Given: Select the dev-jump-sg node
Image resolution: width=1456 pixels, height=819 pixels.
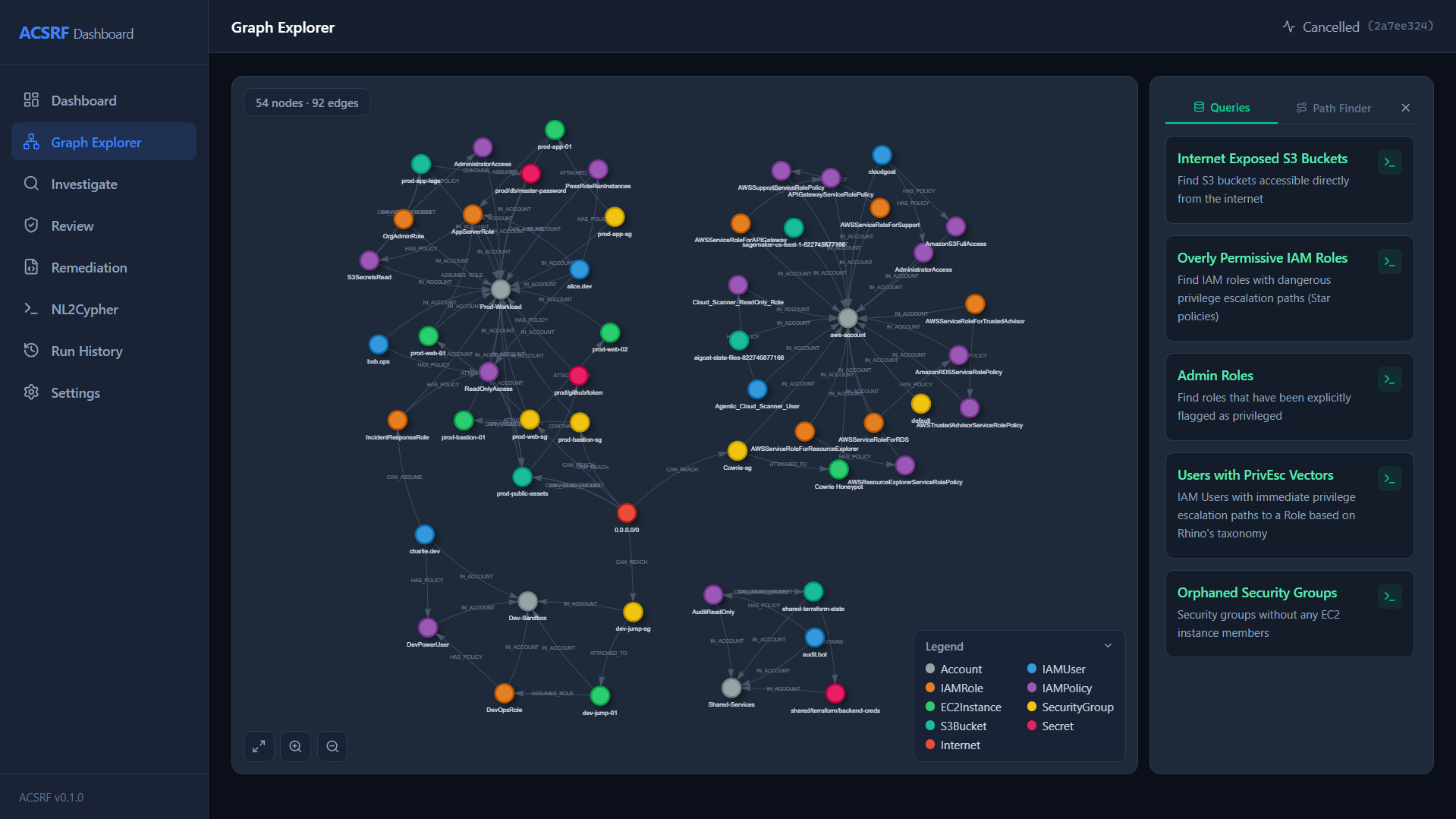Looking at the screenshot, I should click(633, 612).
